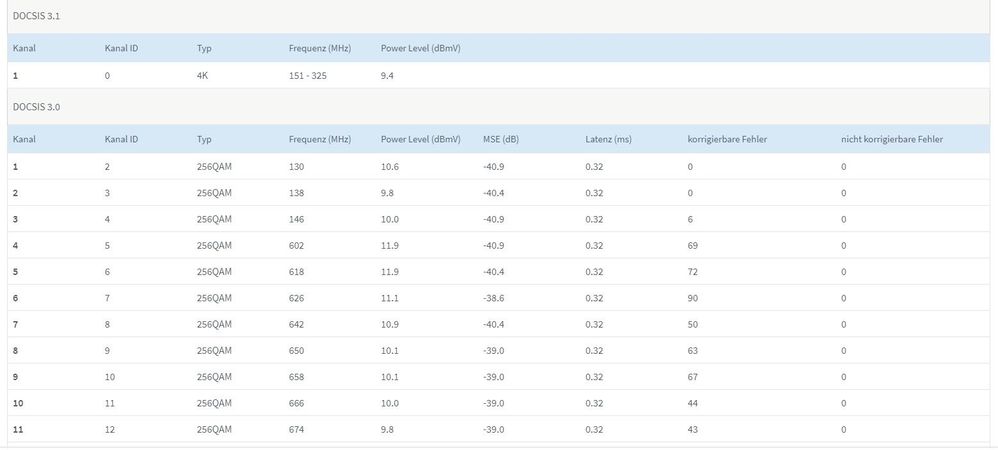Click the 130 MHz frequency cell
This screenshot has width=998, height=450.
[296, 166]
